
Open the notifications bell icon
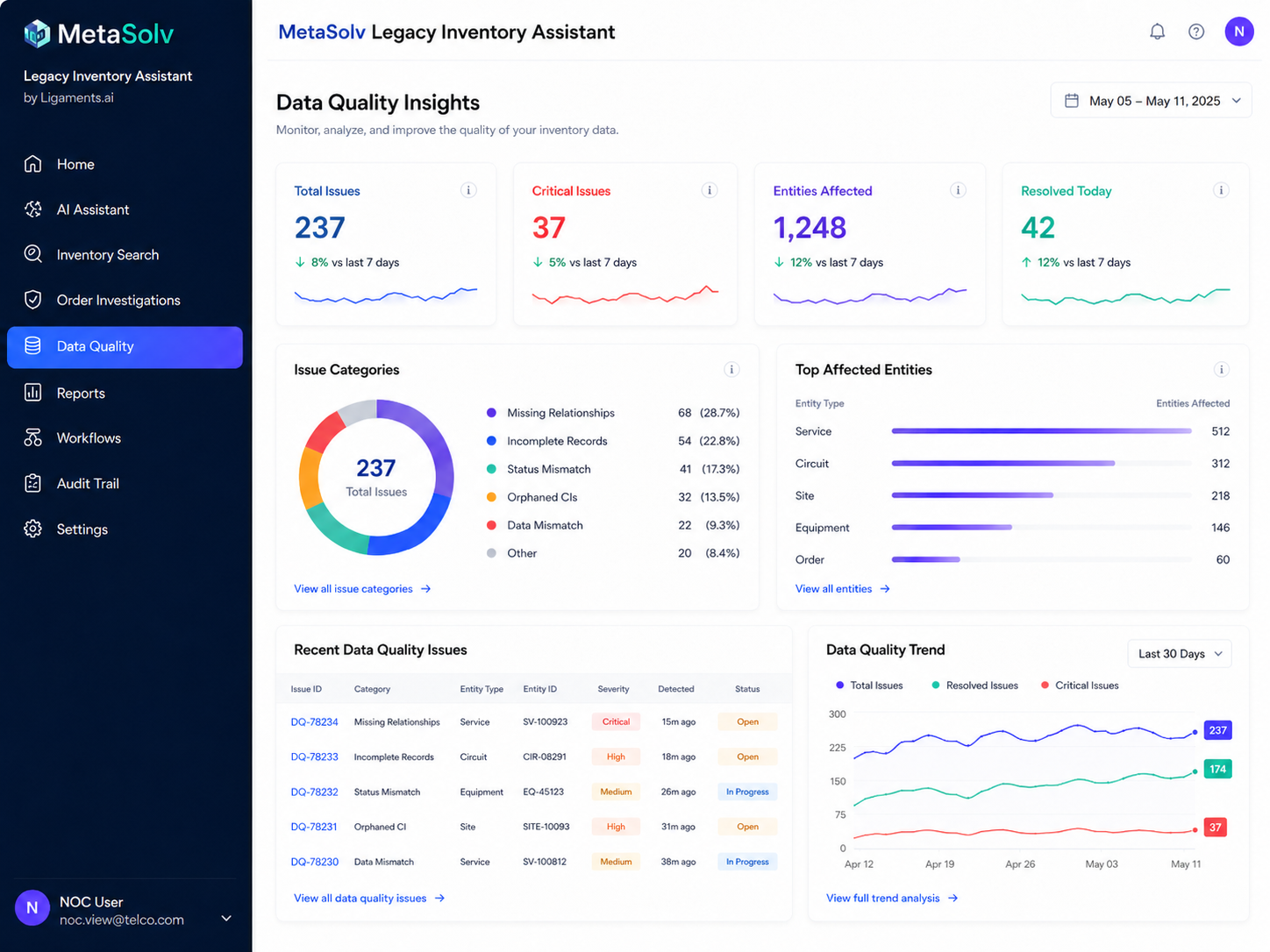(1157, 32)
